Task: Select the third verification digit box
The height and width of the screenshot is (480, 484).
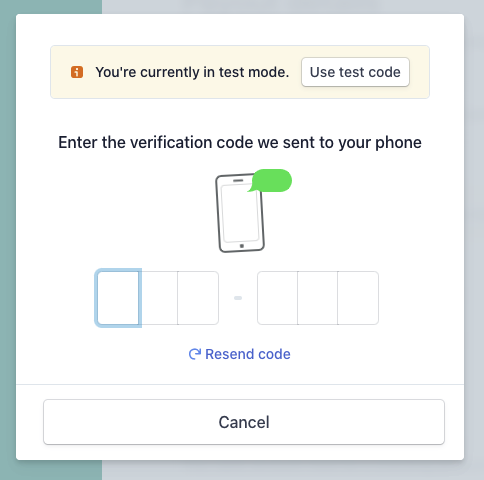Action: tap(198, 298)
